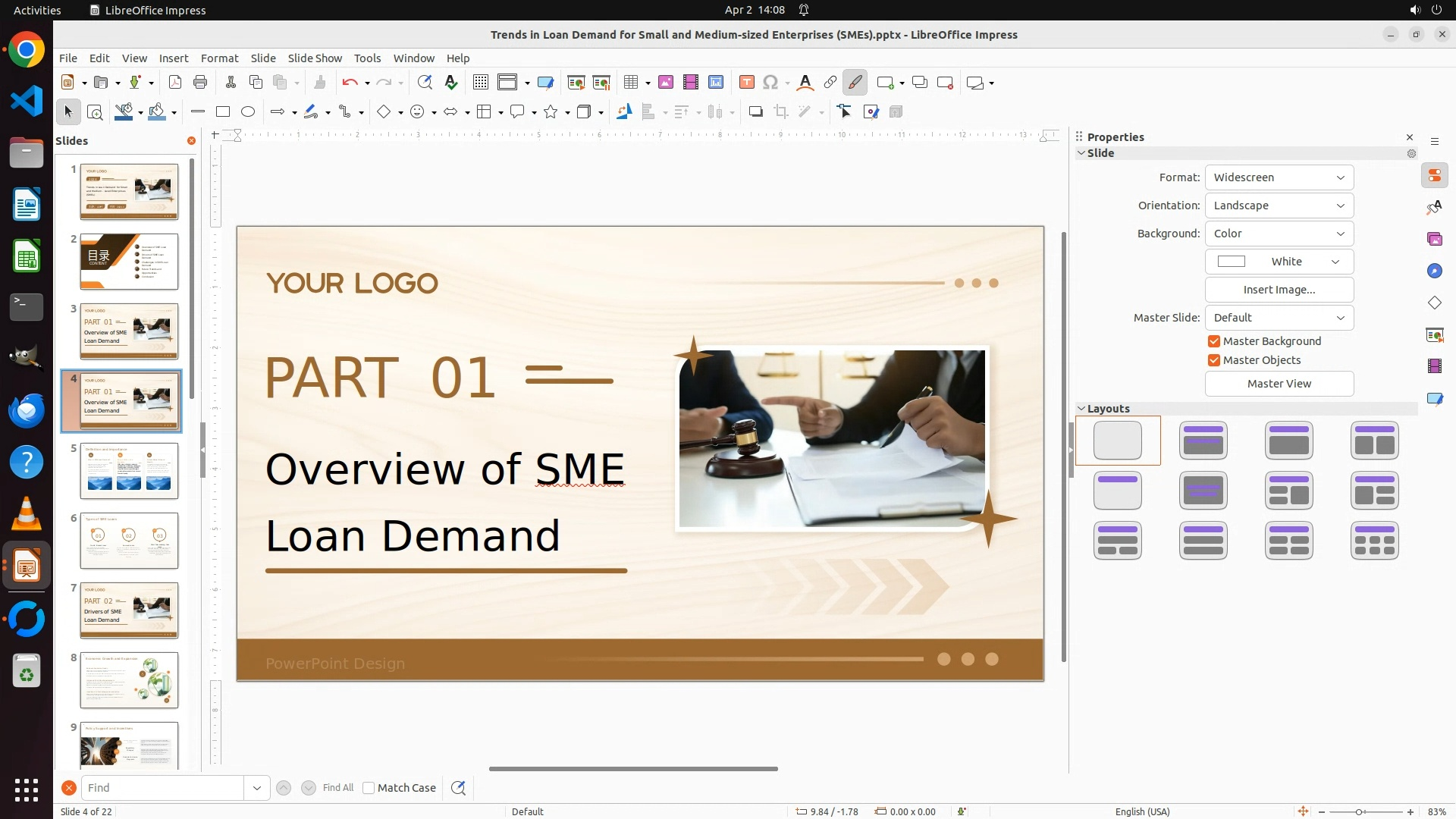Select the Ellipse drawing tool

[x=248, y=112]
